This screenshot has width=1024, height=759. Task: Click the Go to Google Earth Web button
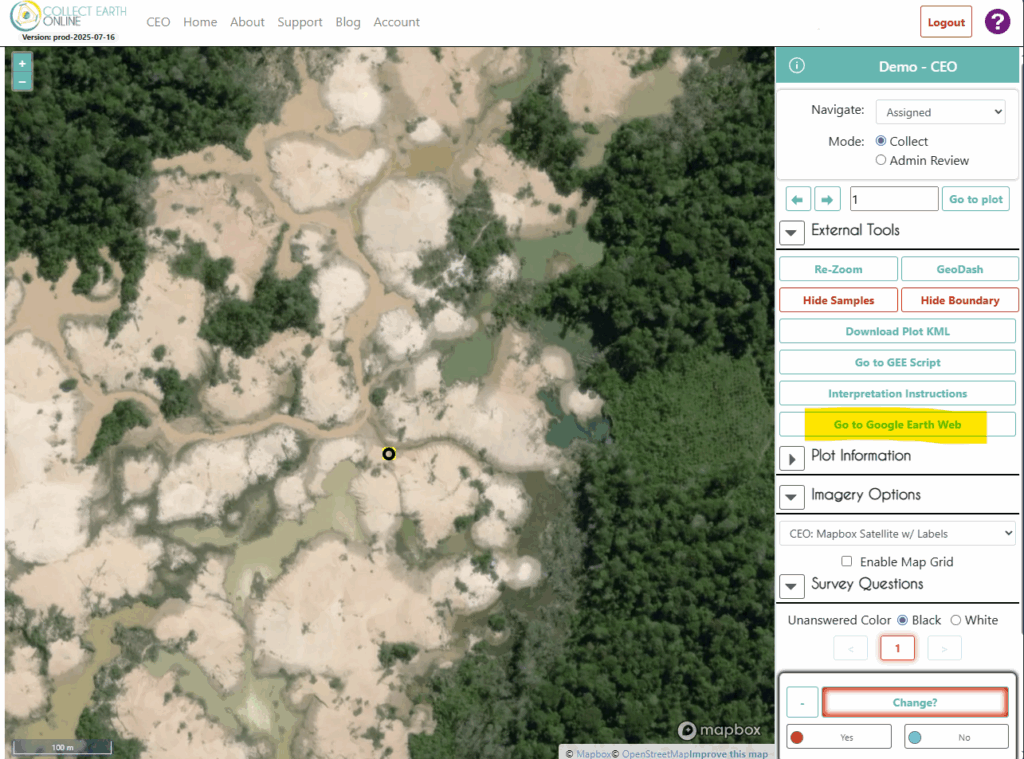(897, 424)
